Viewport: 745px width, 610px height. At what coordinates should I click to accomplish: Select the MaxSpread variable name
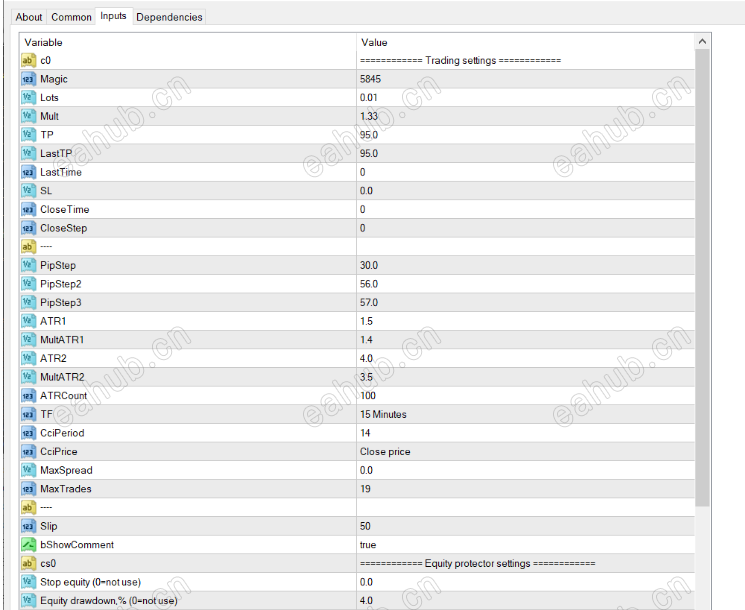(x=67, y=470)
